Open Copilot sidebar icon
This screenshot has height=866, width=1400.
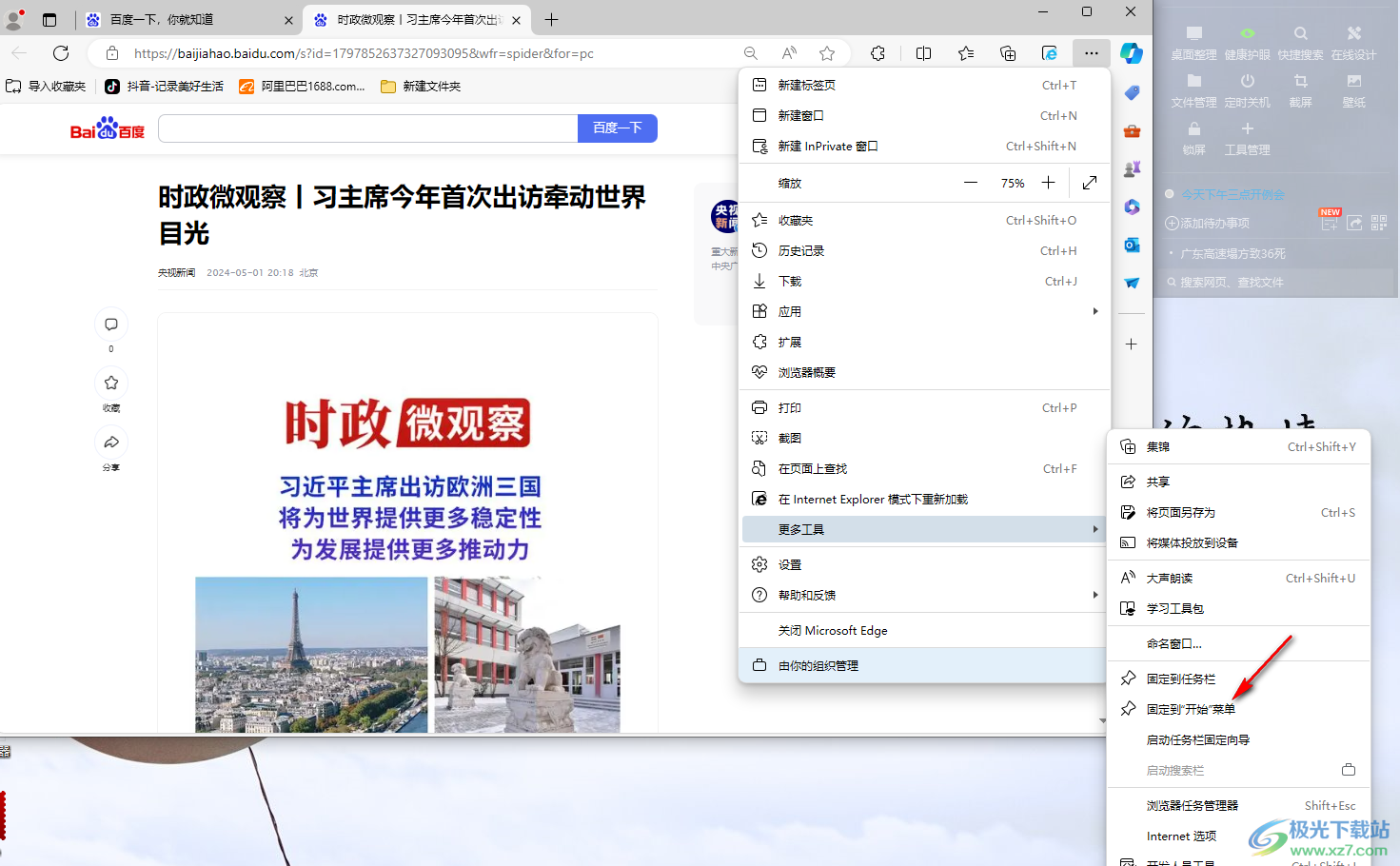pos(1132,53)
